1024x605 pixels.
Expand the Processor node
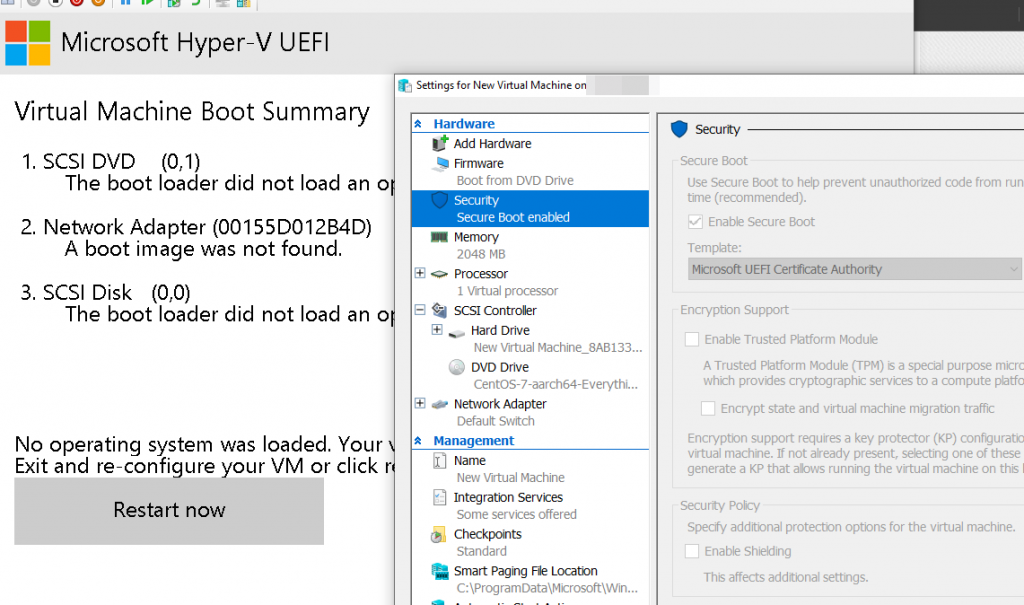(420, 273)
